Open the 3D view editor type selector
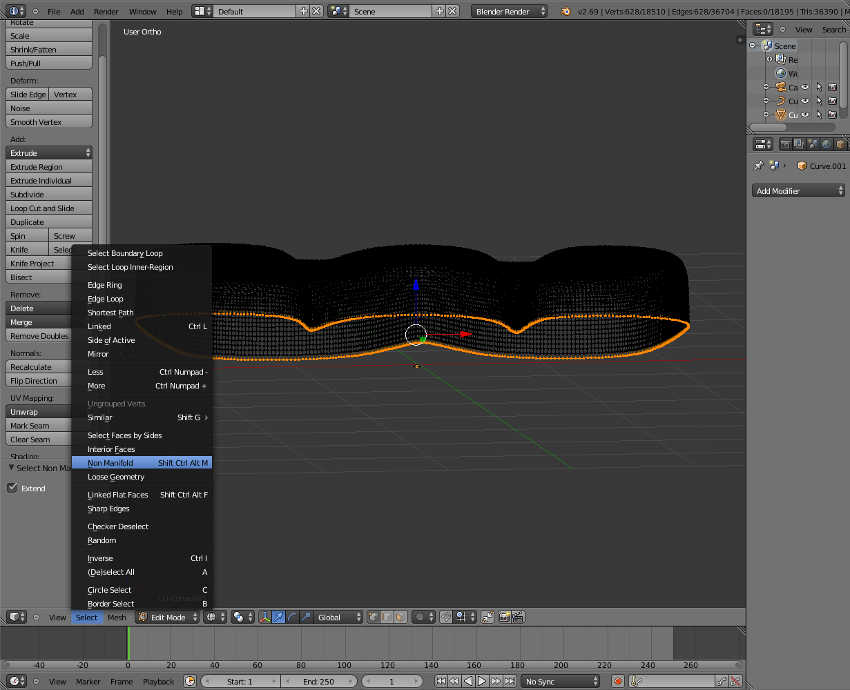This screenshot has width=850, height=690. 16,617
